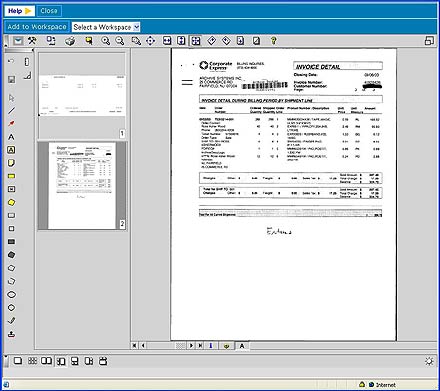Select the ellipse outline drawing tool
This screenshot has width=440, height=391.
click(x=11, y=294)
